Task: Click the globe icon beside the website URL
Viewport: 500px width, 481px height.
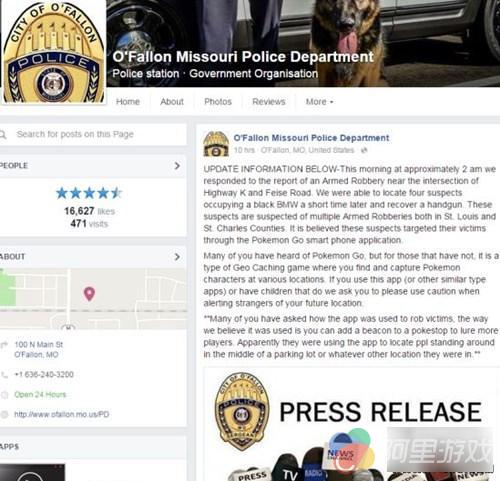Action: (x=5, y=415)
